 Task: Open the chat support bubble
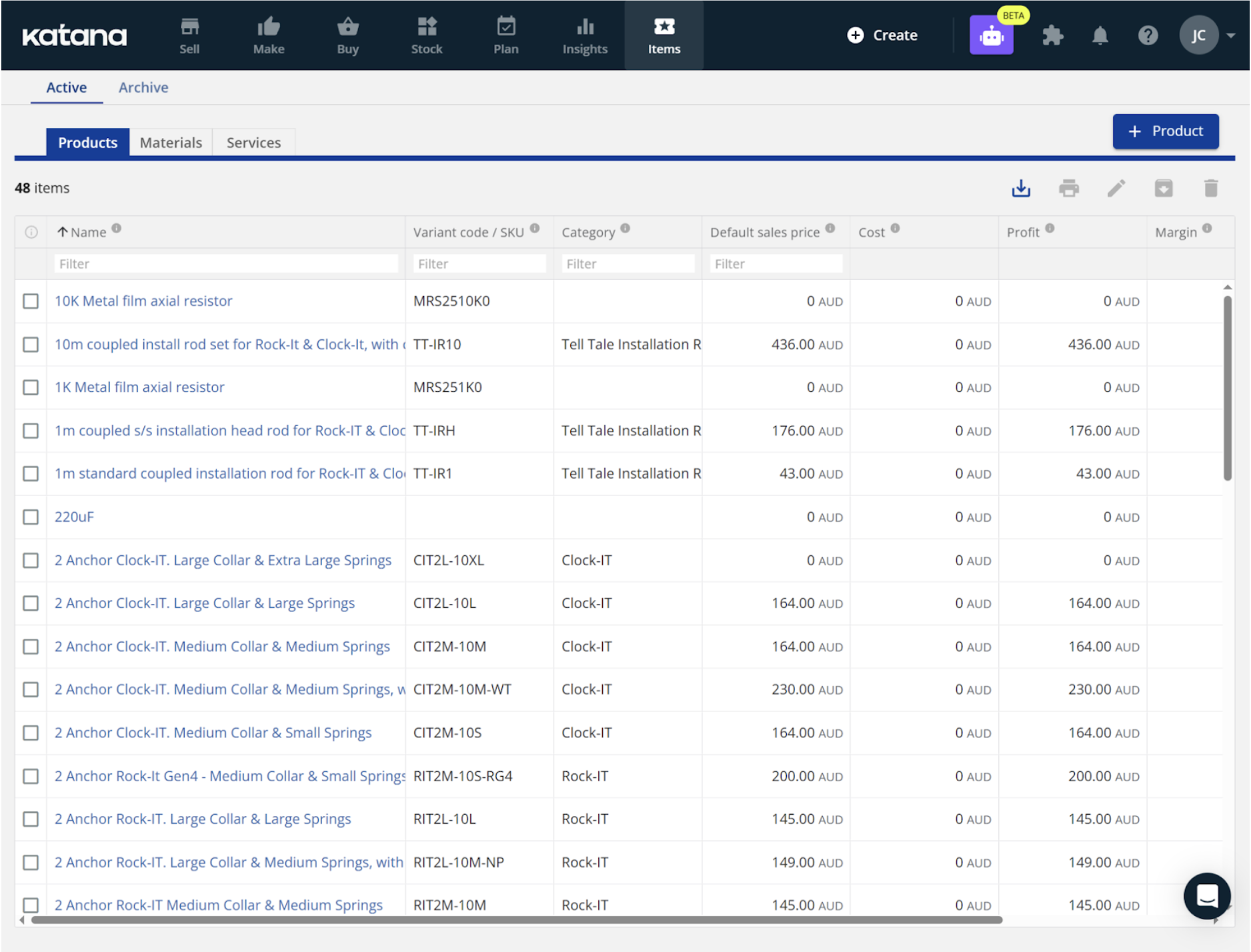[1207, 895]
